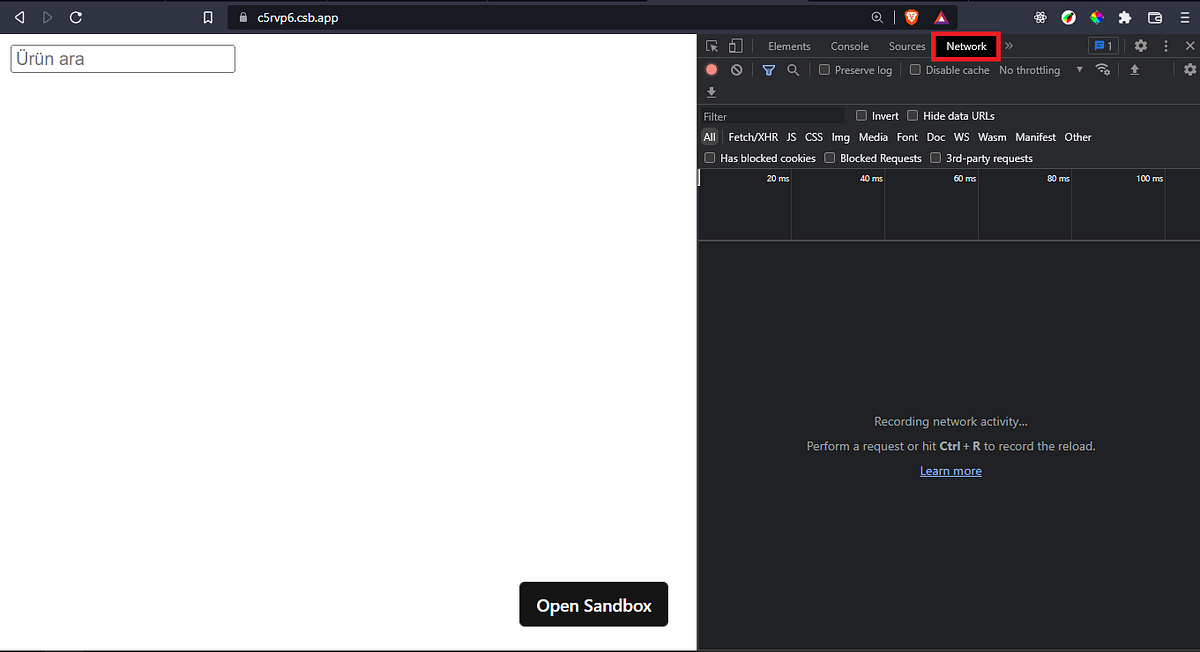Filter requests by Doc type
Image resolution: width=1200 pixels, height=652 pixels.
936,137
